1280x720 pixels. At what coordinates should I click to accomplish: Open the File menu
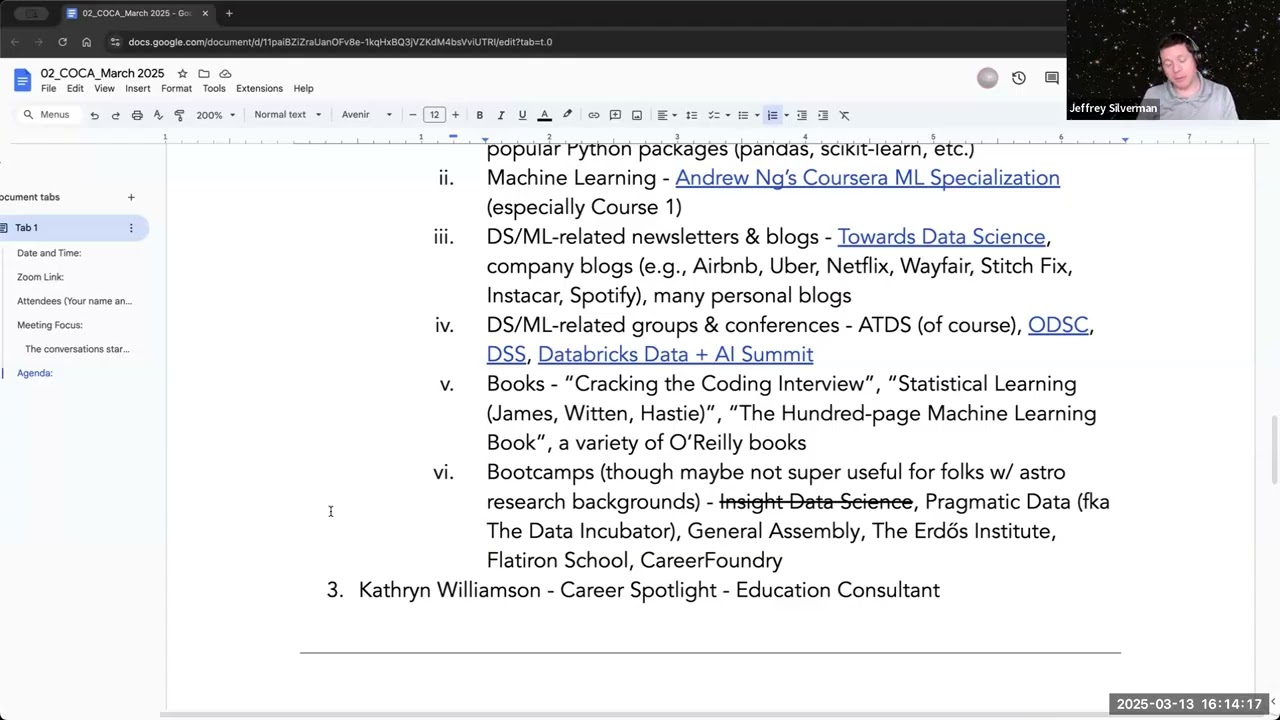(48, 88)
